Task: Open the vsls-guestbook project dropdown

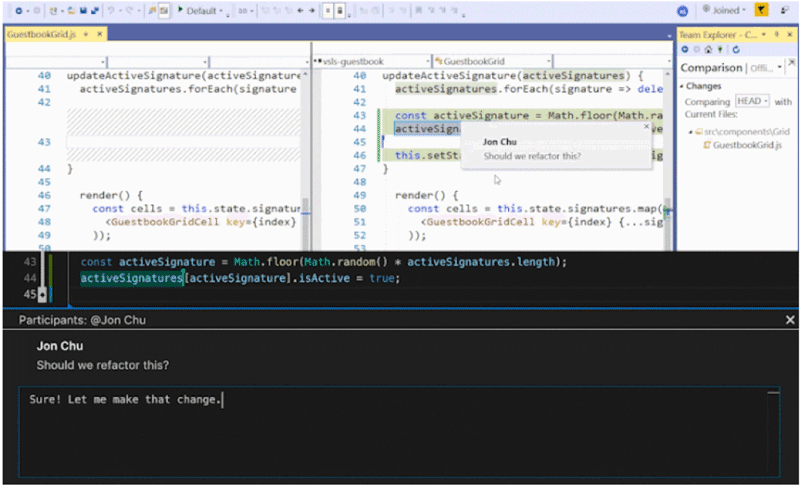Action: pyautogui.click(x=372, y=61)
